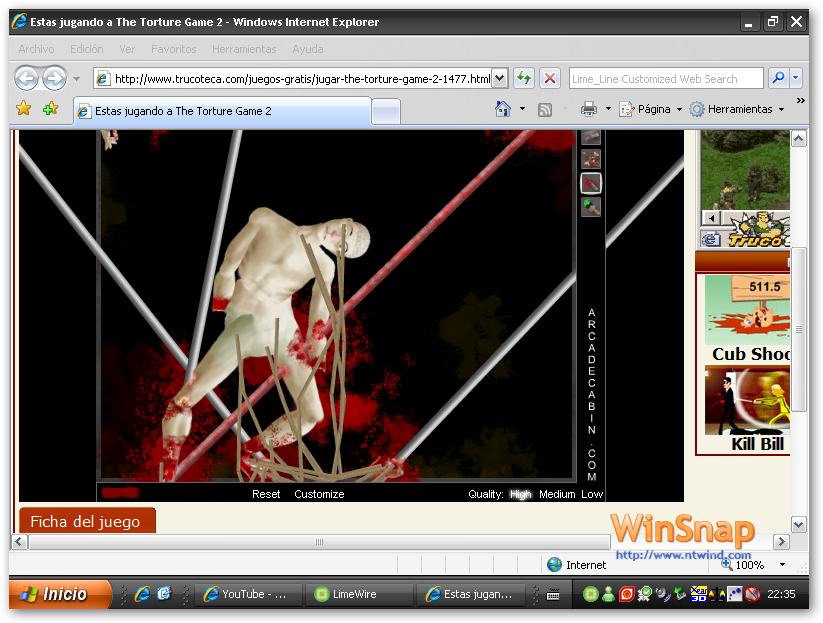The width and height of the screenshot is (823, 623).
Task: Open a new blank tab
Action: [386, 112]
